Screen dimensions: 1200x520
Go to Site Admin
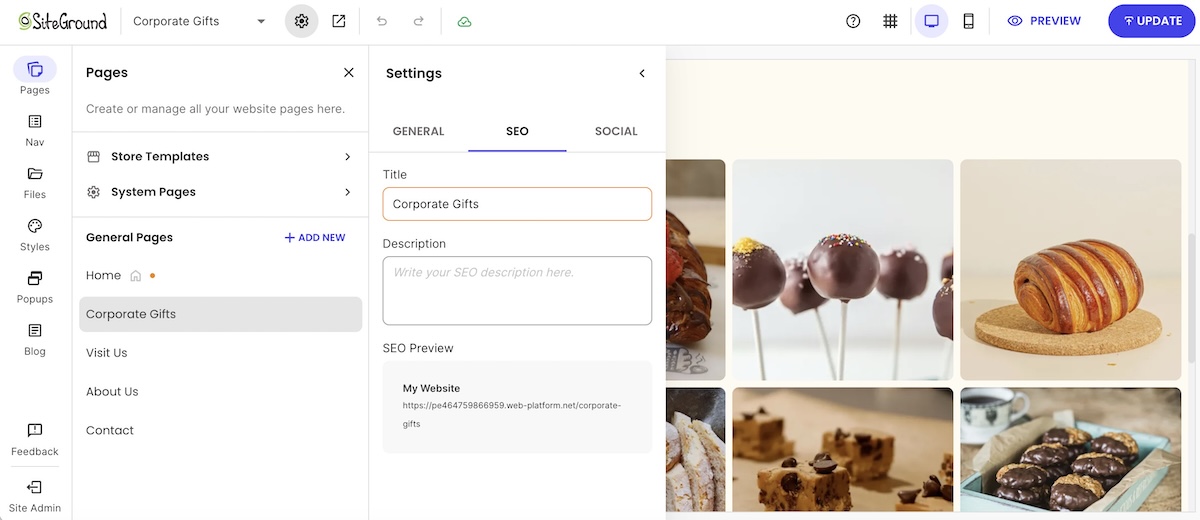35,495
